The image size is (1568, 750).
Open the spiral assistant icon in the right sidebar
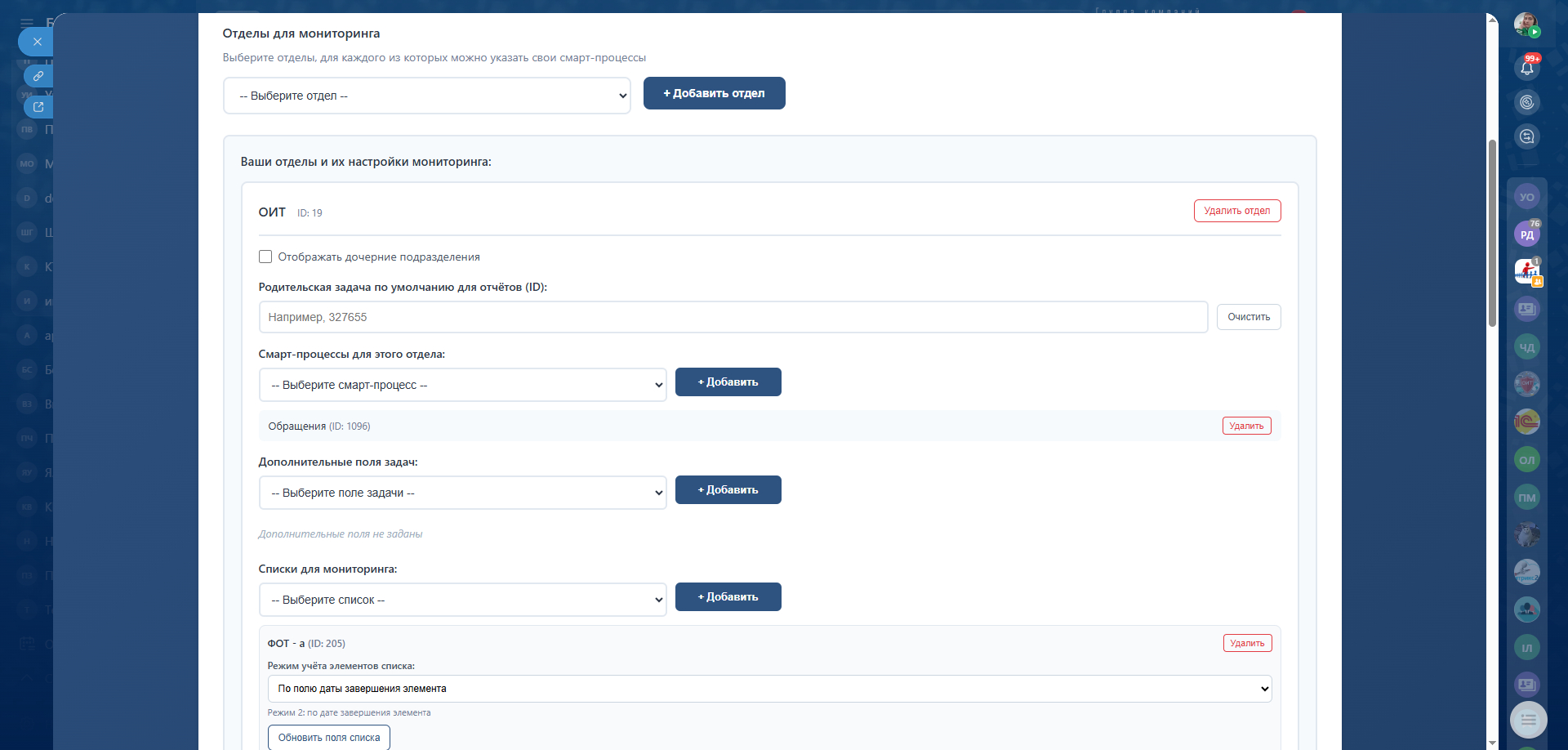tap(1527, 102)
